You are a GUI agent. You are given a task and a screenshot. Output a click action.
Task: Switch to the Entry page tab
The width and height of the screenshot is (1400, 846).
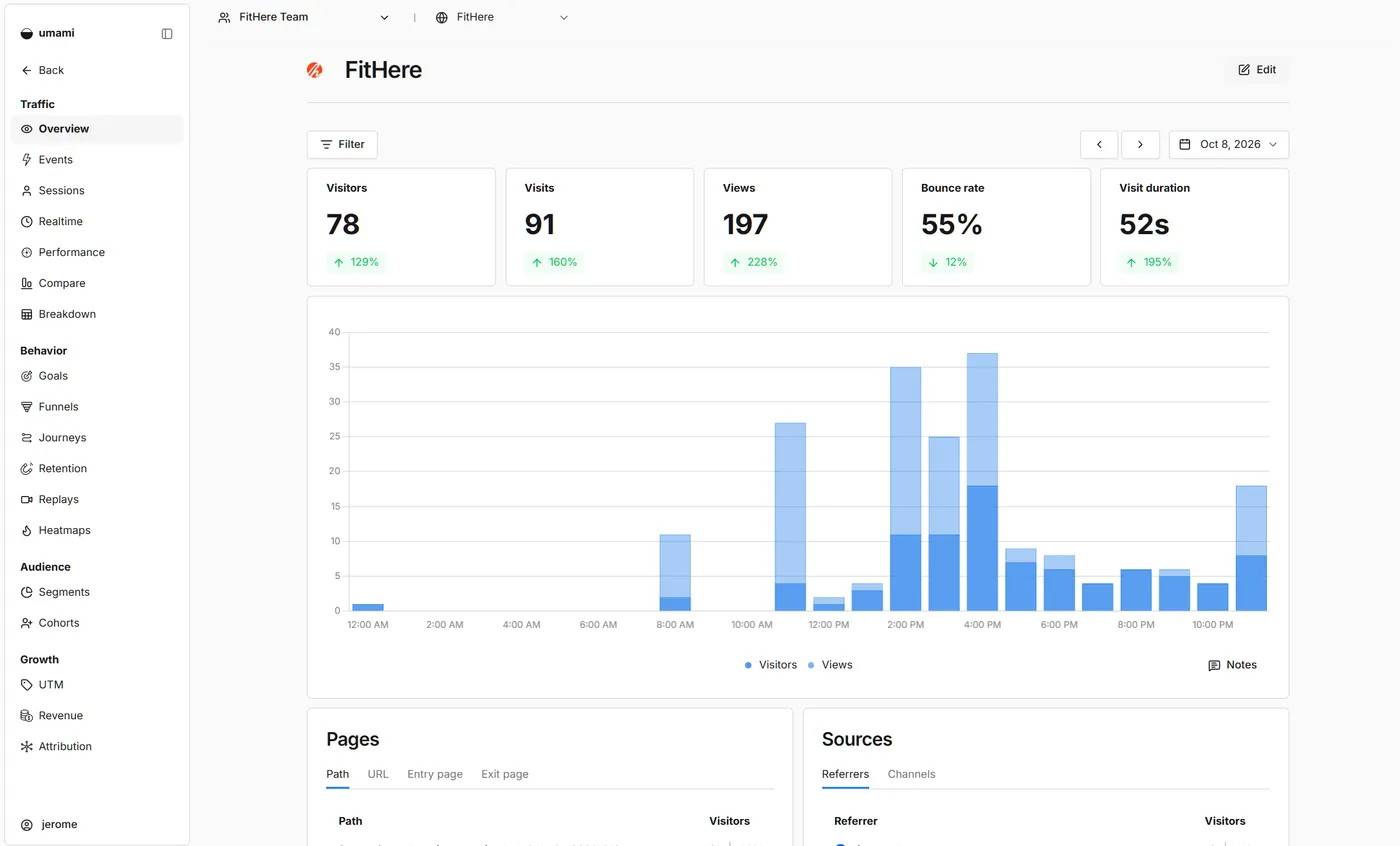coord(435,774)
